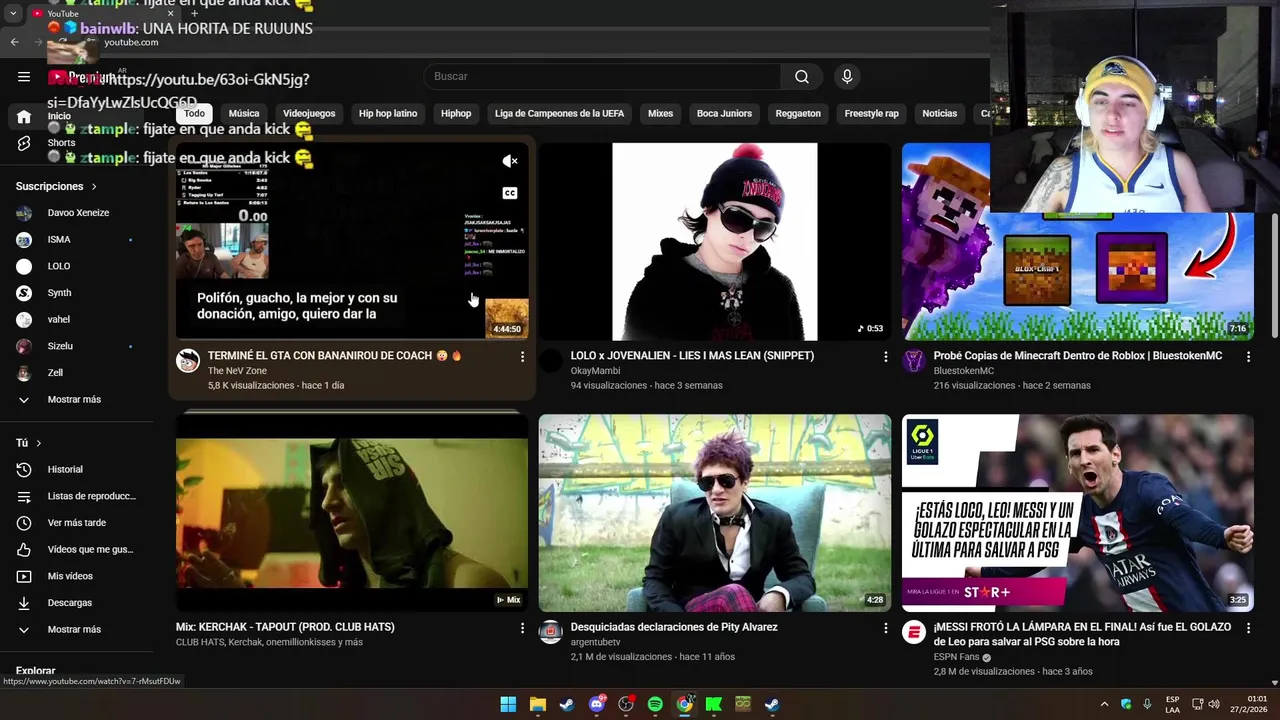Click the YouTube search magnifier button

point(802,77)
